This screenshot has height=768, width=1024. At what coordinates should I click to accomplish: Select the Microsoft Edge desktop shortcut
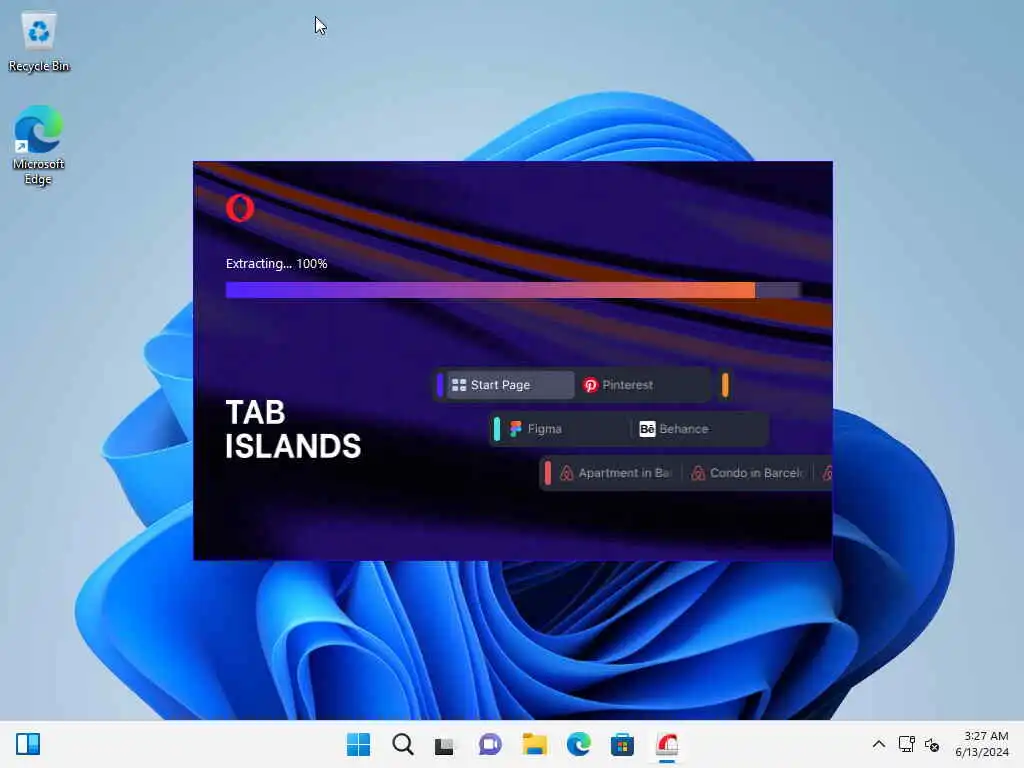point(38,145)
